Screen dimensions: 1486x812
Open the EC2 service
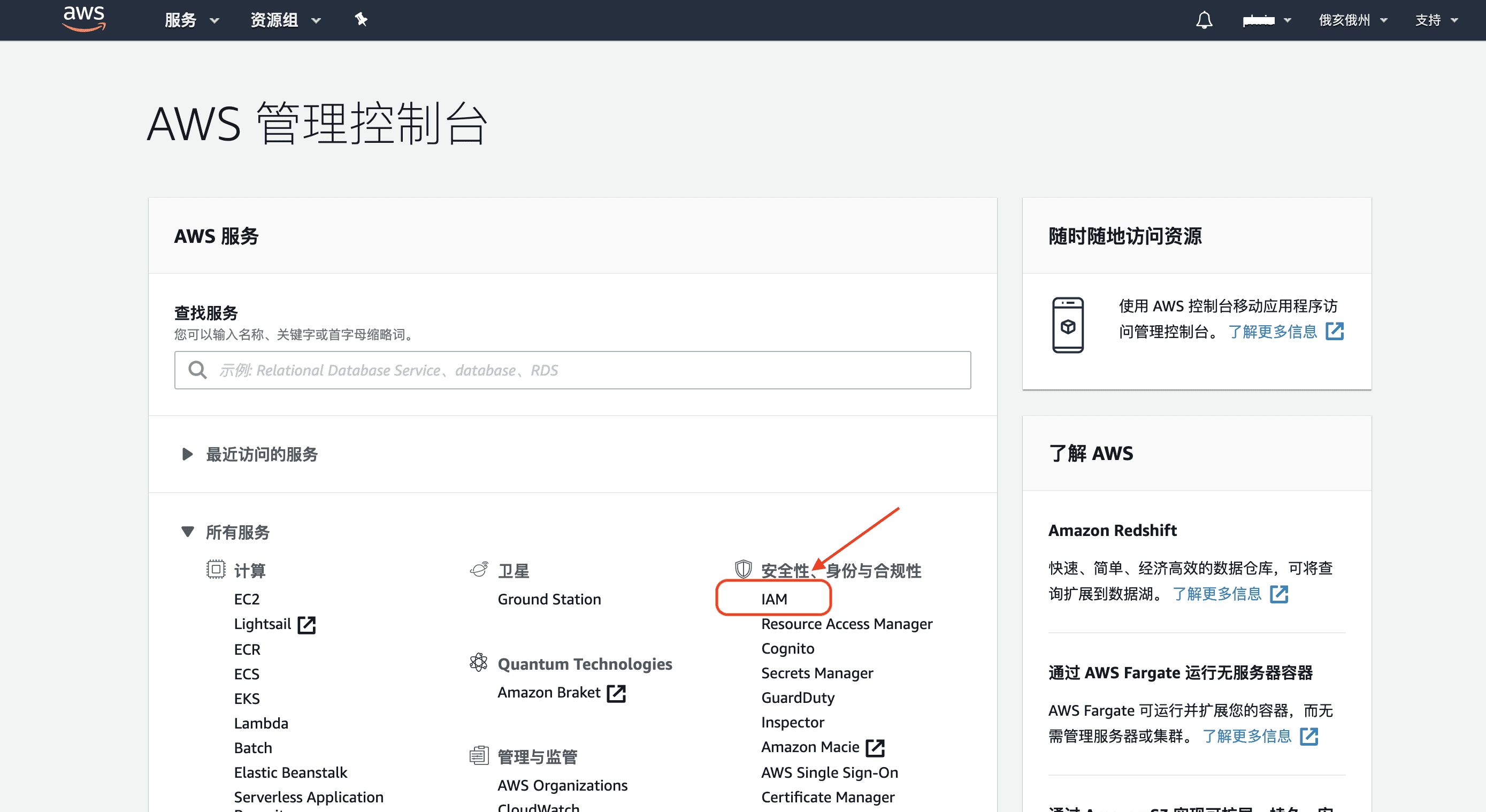[x=247, y=599]
